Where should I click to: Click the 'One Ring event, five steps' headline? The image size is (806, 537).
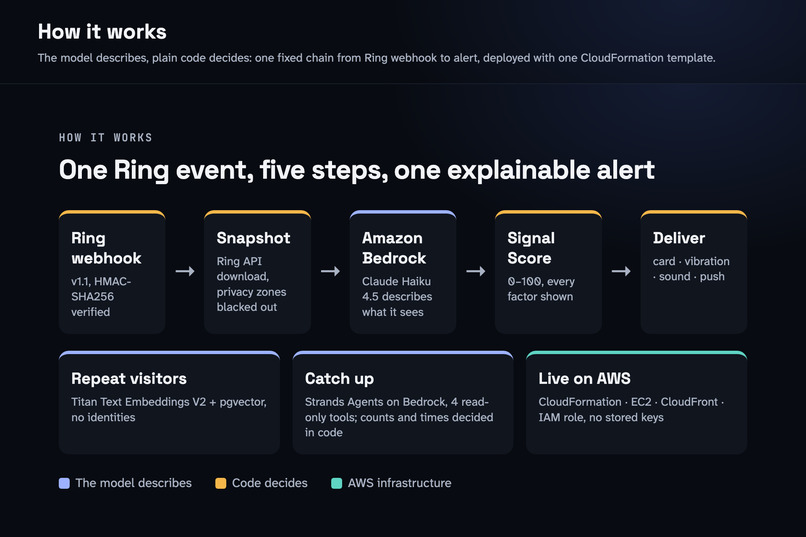tap(357, 170)
